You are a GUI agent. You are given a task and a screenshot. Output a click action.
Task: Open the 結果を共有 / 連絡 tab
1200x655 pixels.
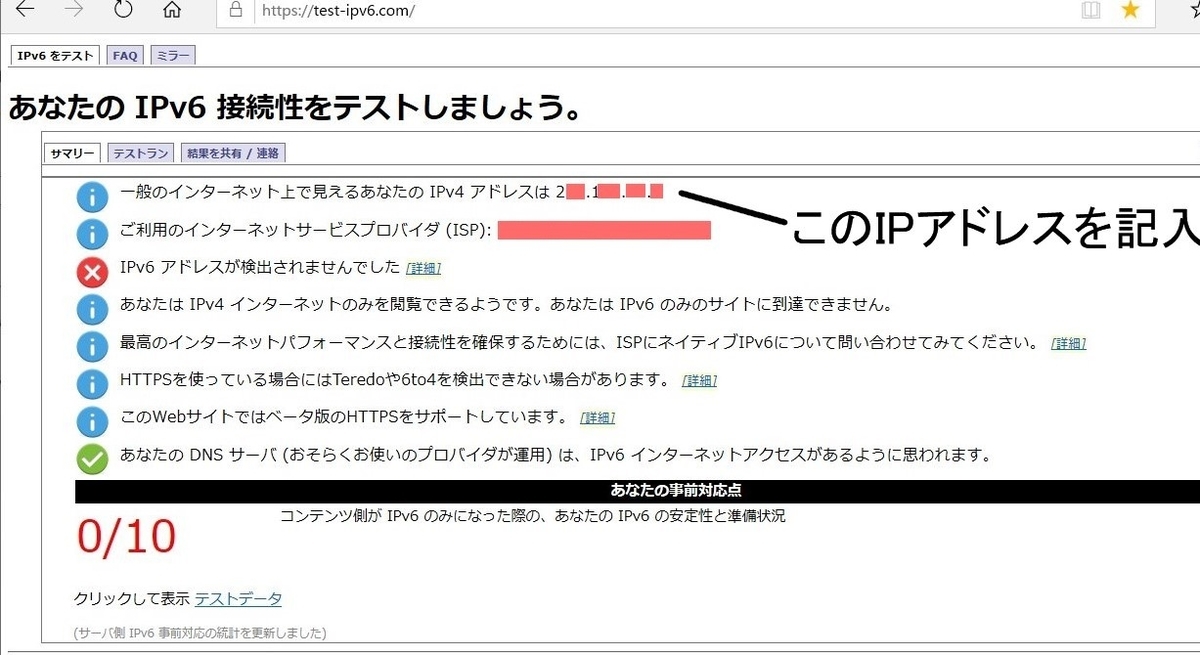[x=233, y=153]
